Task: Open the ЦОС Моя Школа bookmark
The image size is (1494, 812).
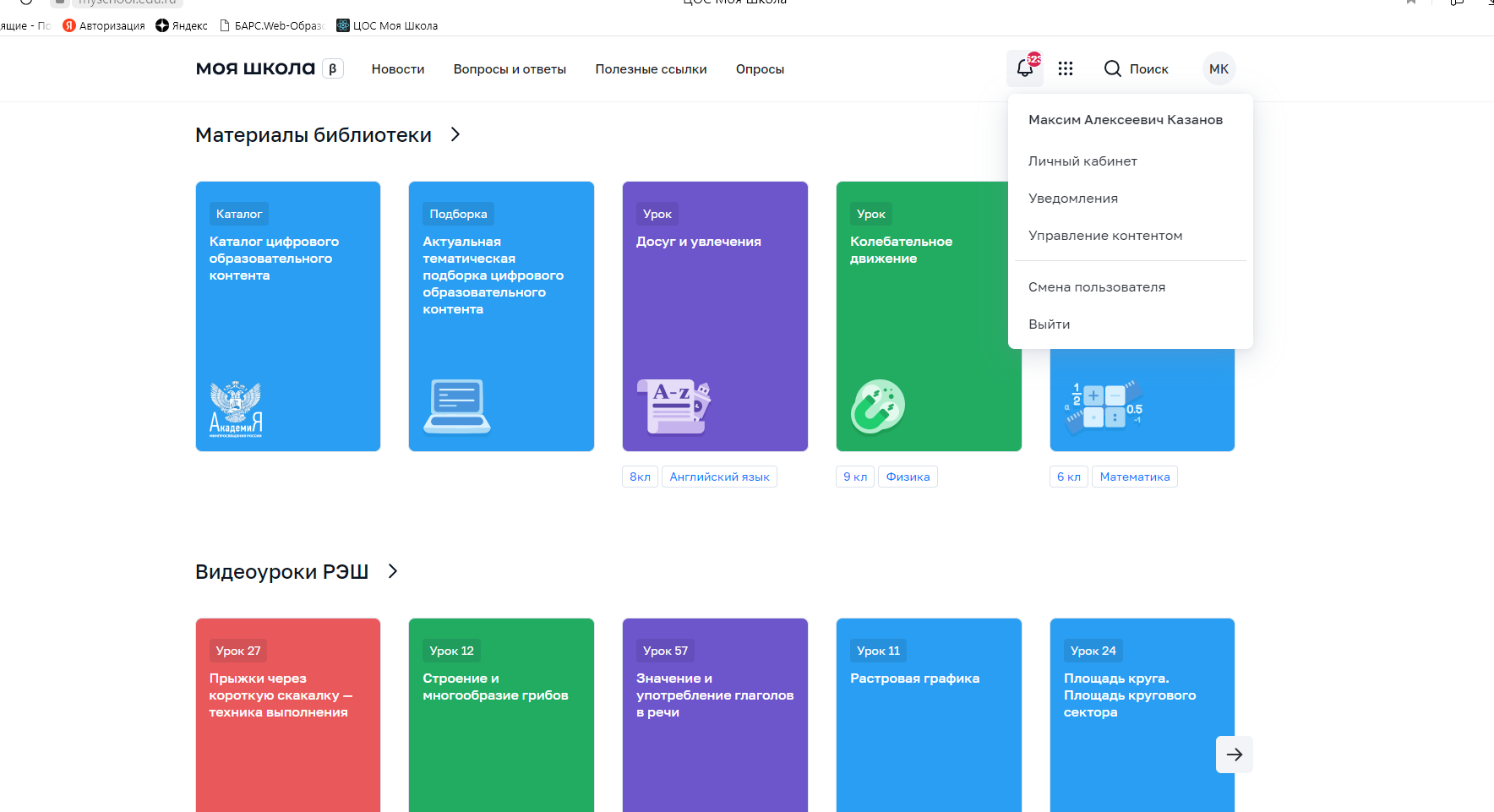Action: tap(387, 25)
